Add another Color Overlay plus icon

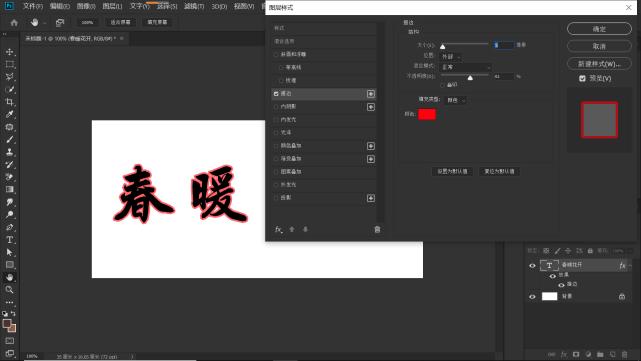(371, 146)
